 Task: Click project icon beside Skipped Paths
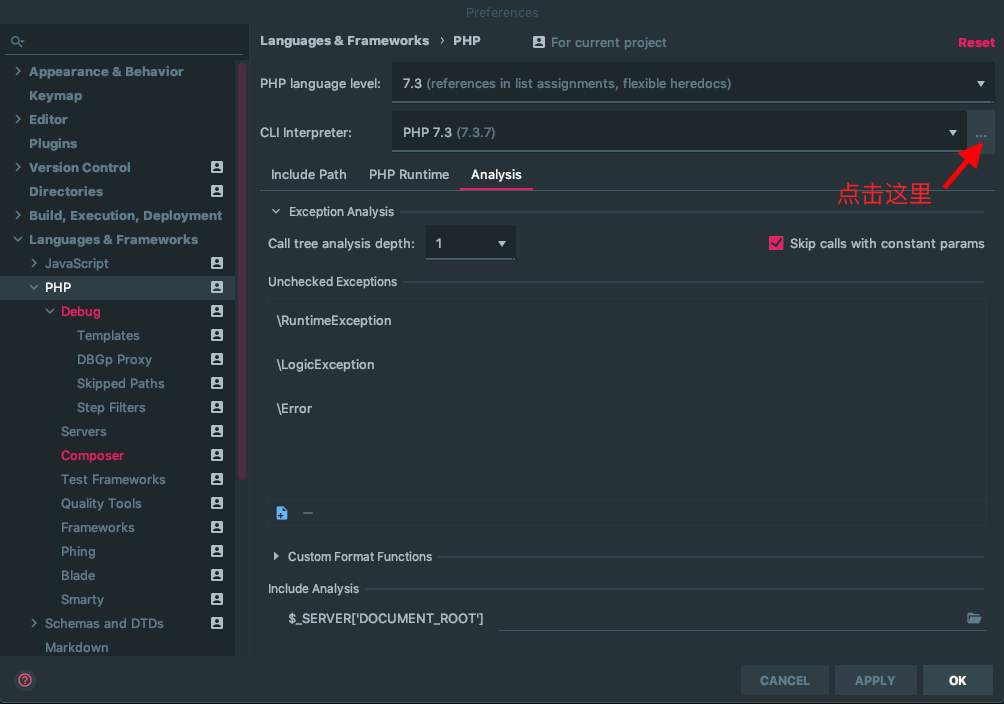(x=217, y=383)
